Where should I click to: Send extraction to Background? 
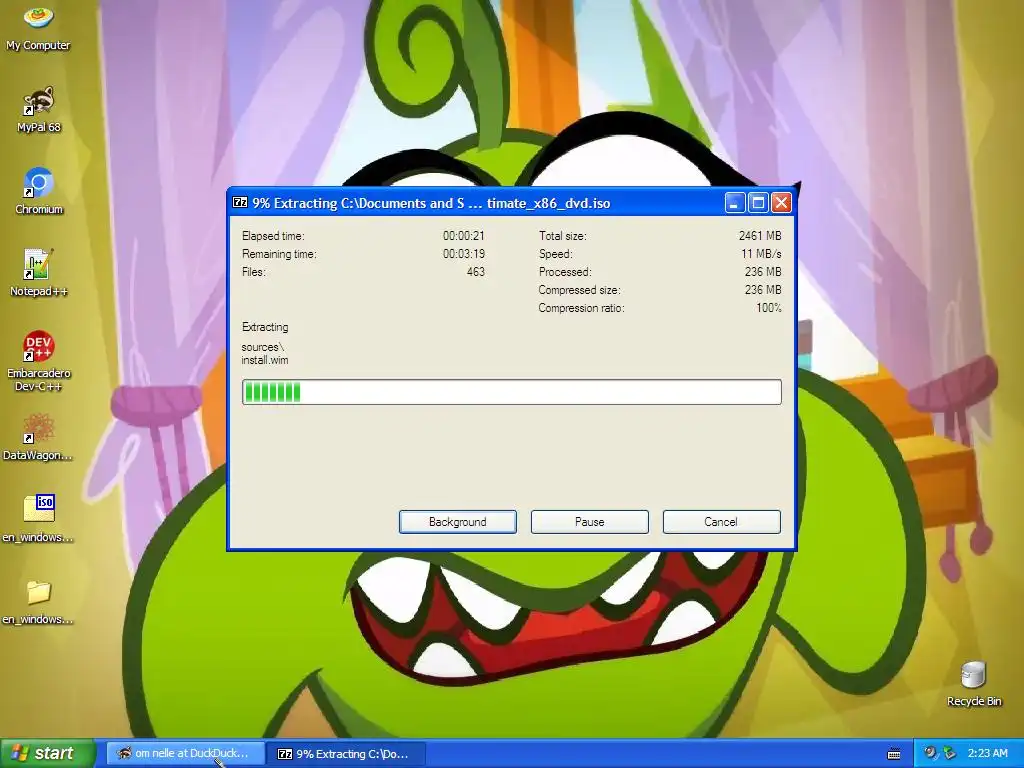458,522
